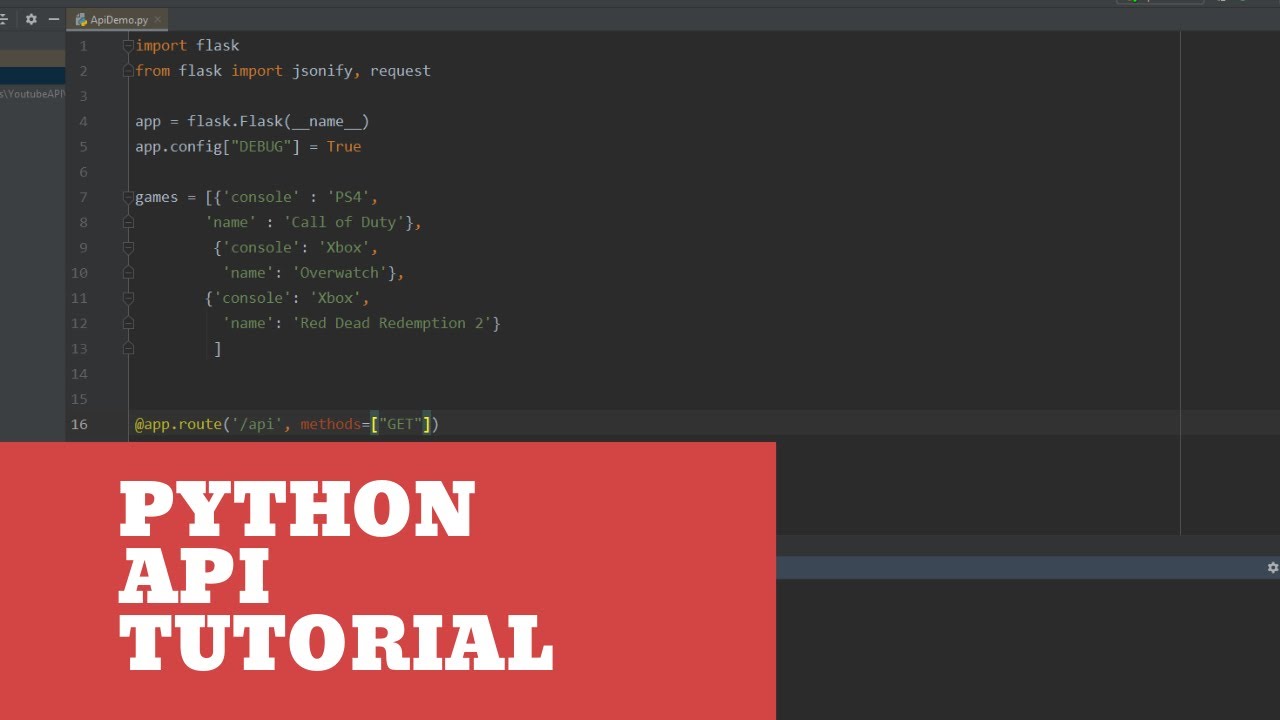Click 'jsonify' in the import line
Viewport: 1280px width, 720px height.
pyautogui.click(x=322, y=71)
